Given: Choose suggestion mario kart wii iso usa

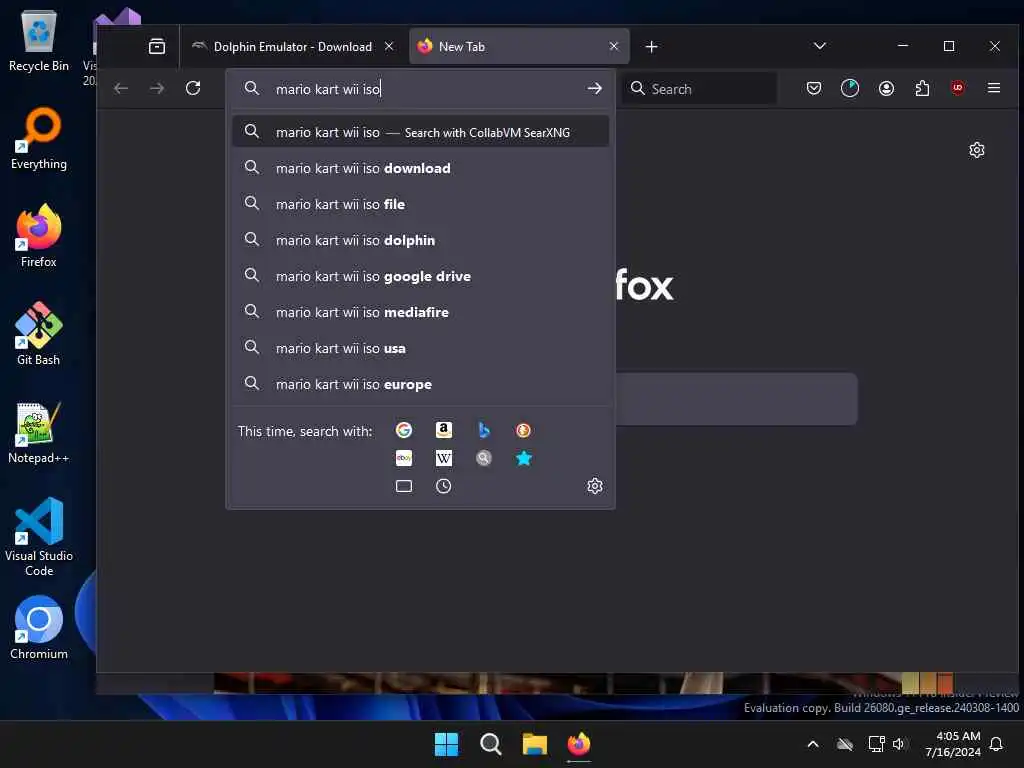Looking at the screenshot, I should point(421,347).
